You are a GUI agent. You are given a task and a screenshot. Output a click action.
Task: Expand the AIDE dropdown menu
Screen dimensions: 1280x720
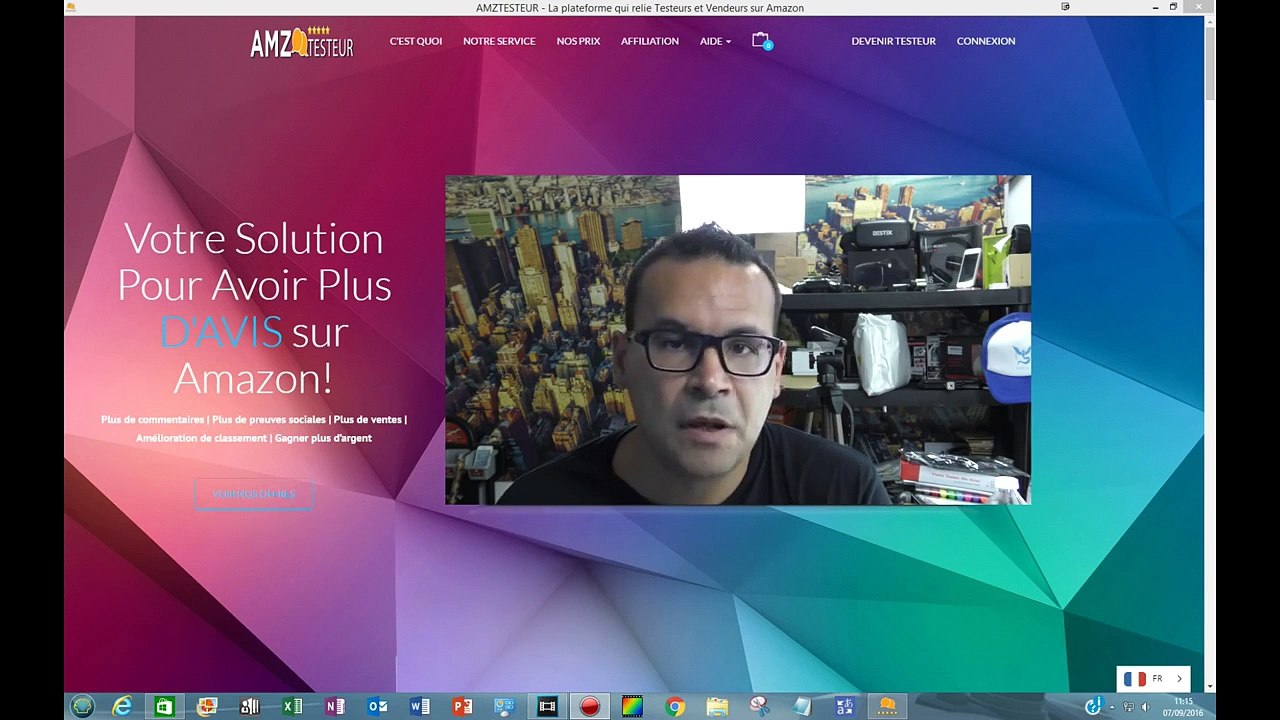tap(715, 41)
